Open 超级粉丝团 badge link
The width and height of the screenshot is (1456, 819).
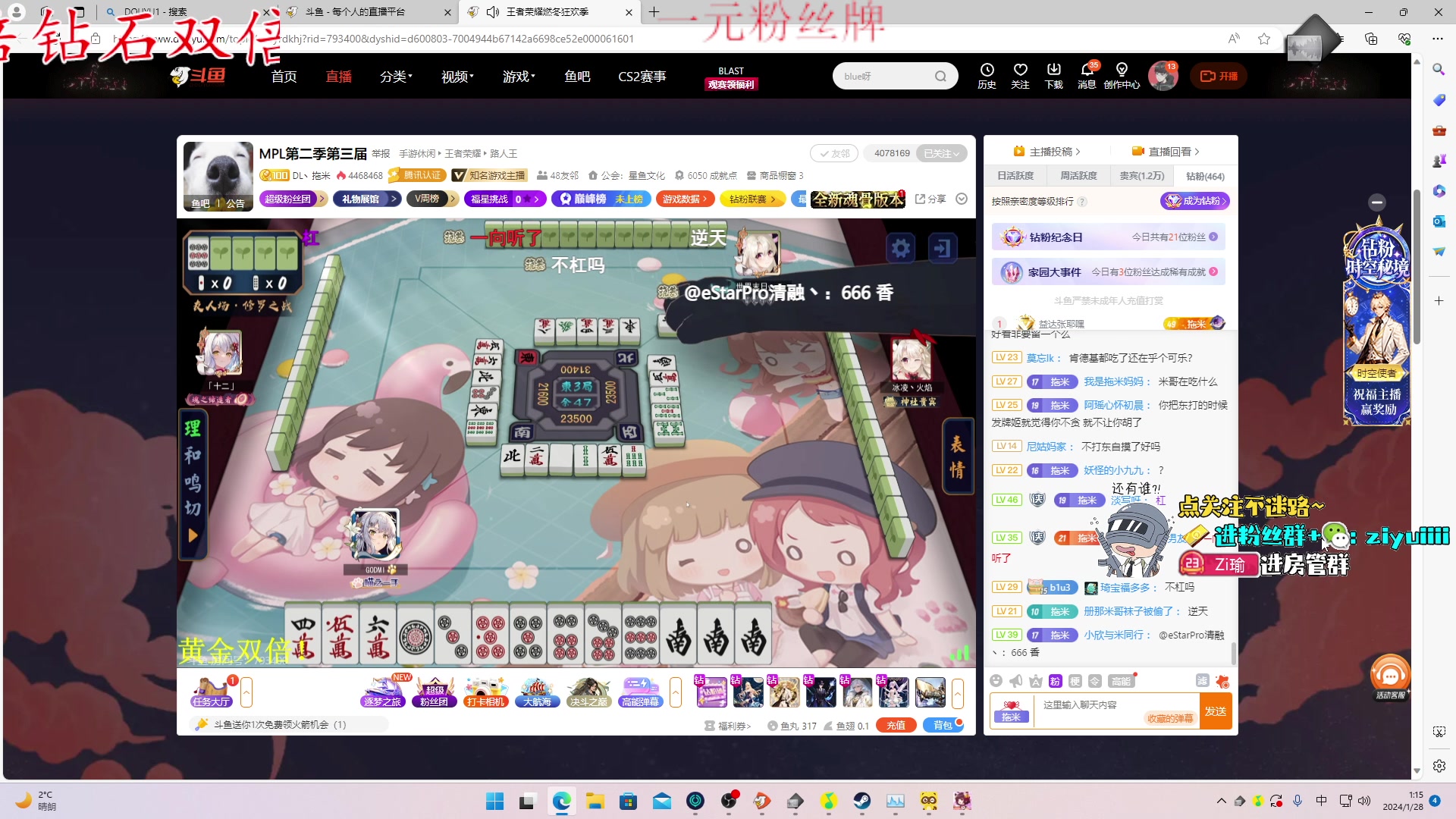click(293, 199)
